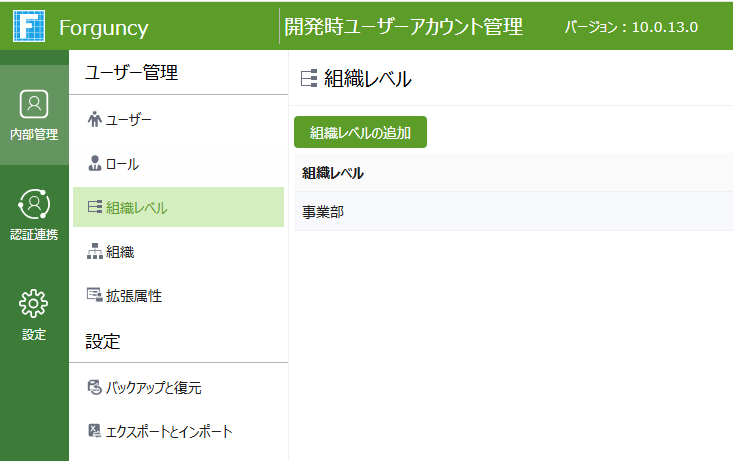The width and height of the screenshot is (733, 461).
Task: Click the Forguncy logo icon
Action: click(x=29, y=25)
